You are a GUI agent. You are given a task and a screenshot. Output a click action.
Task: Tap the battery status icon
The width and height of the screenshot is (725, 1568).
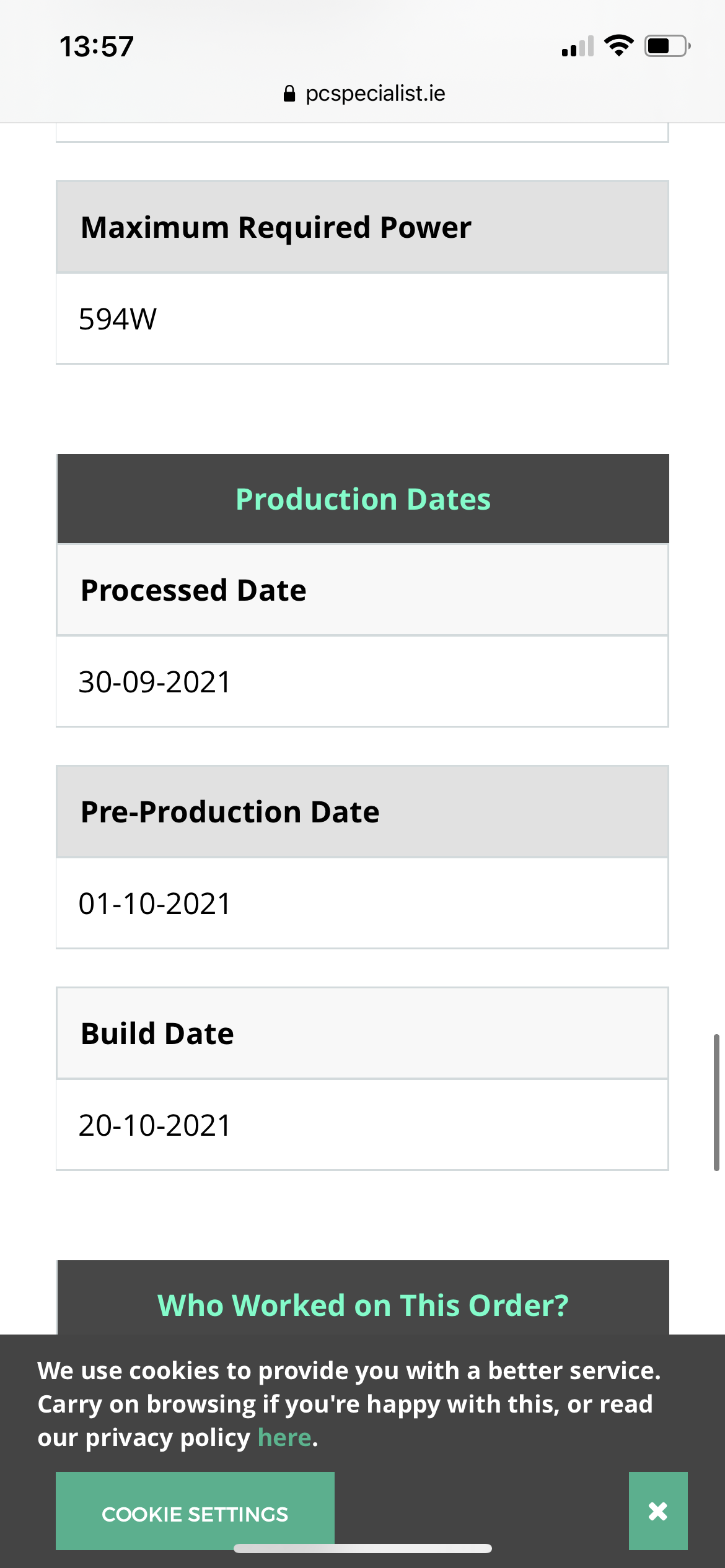coord(667,46)
